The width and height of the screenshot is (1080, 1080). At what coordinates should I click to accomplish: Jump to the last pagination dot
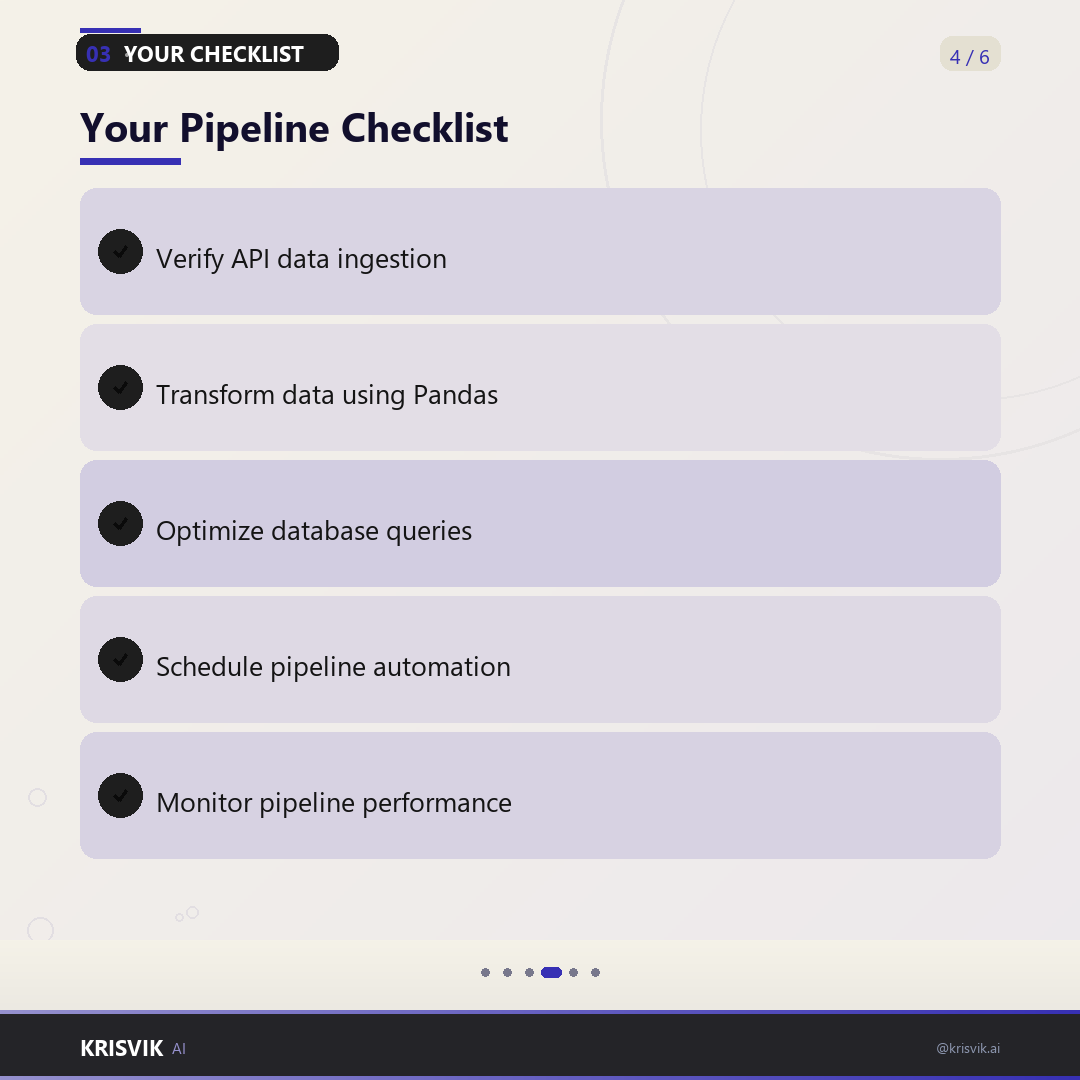[x=596, y=973]
